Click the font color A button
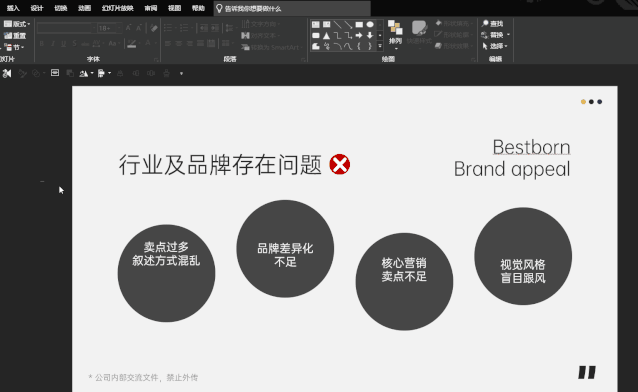Image resolution: width=638 pixels, height=392 pixels. pos(148,43)
